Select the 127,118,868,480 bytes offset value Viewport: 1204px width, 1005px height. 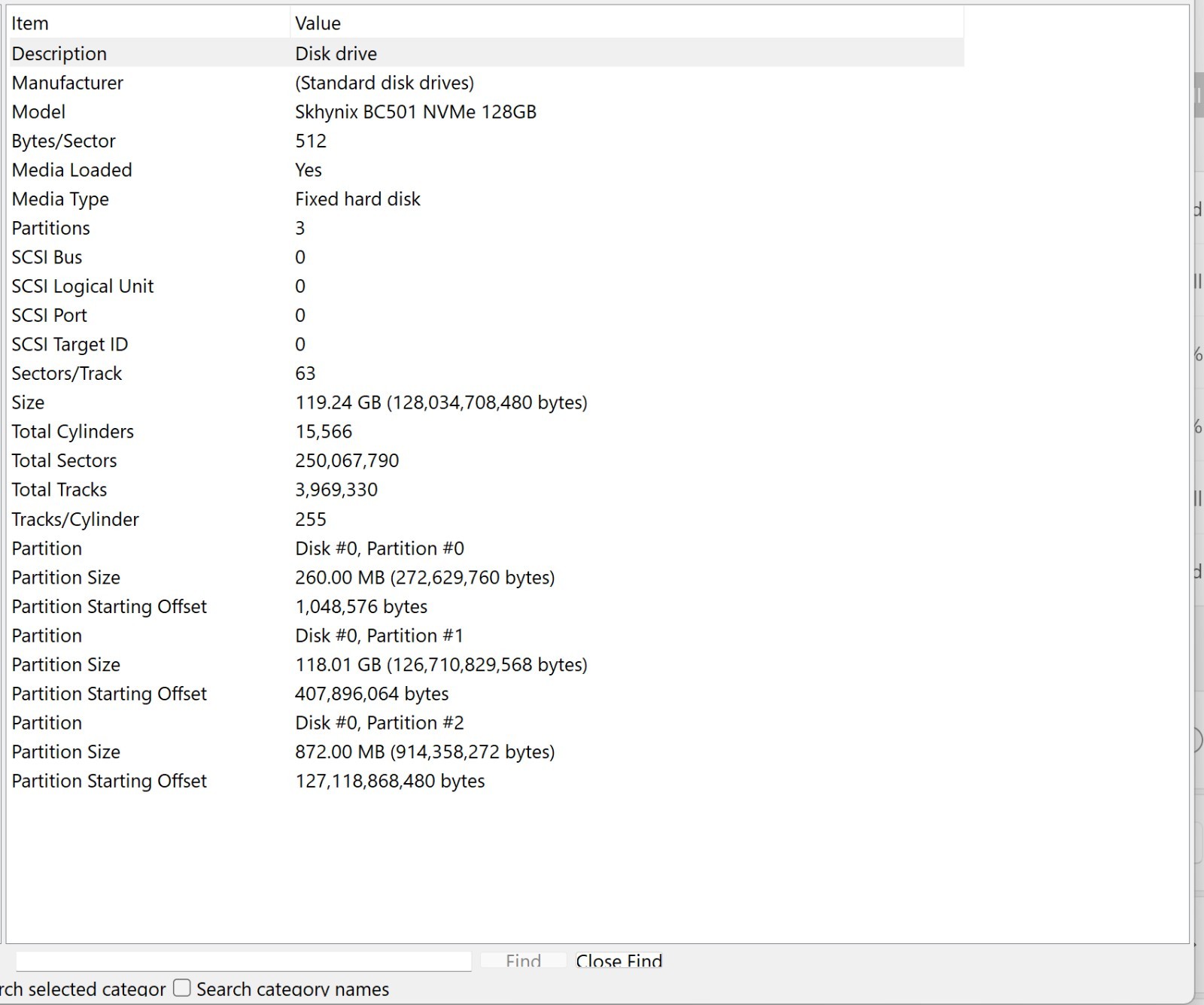click(390, 781)
